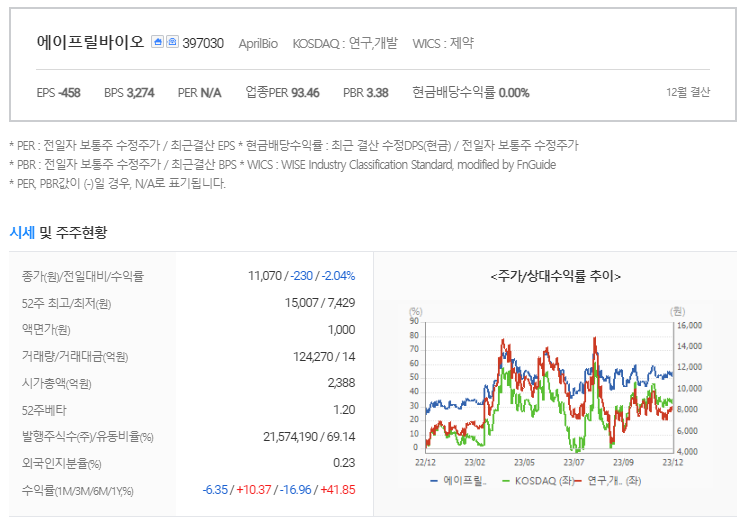Click the 발행주식수 value 21,574,190 / 69.14

click(x=309, y=436)
